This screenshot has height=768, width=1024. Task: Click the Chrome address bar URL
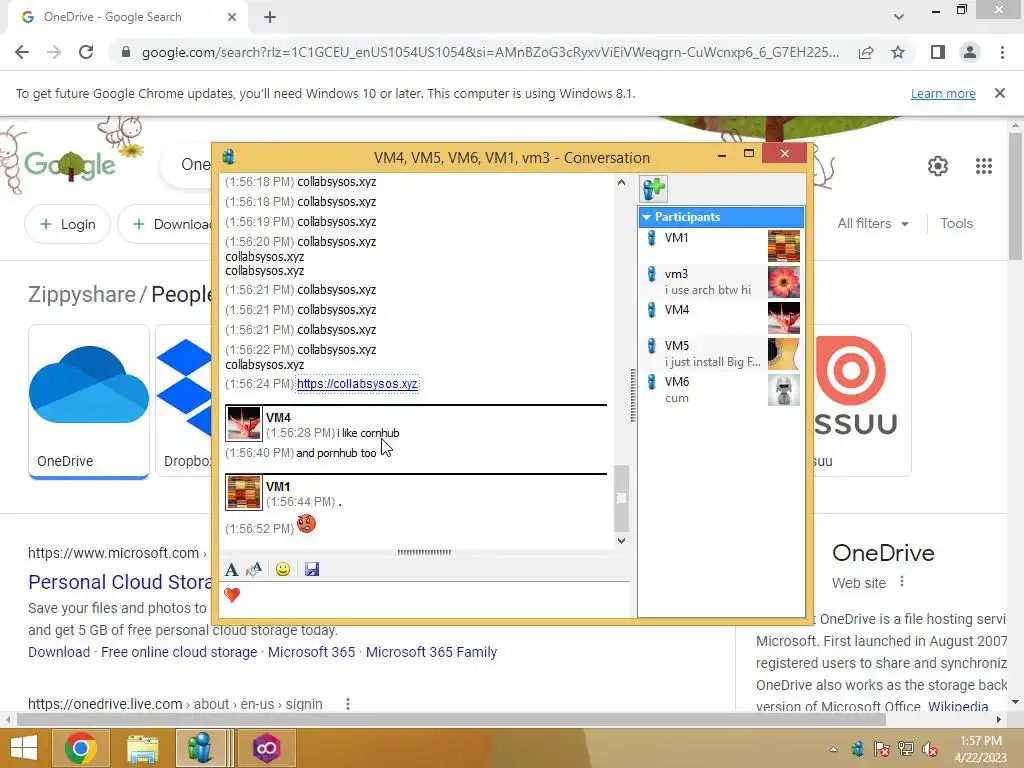[x=490, y=52]
